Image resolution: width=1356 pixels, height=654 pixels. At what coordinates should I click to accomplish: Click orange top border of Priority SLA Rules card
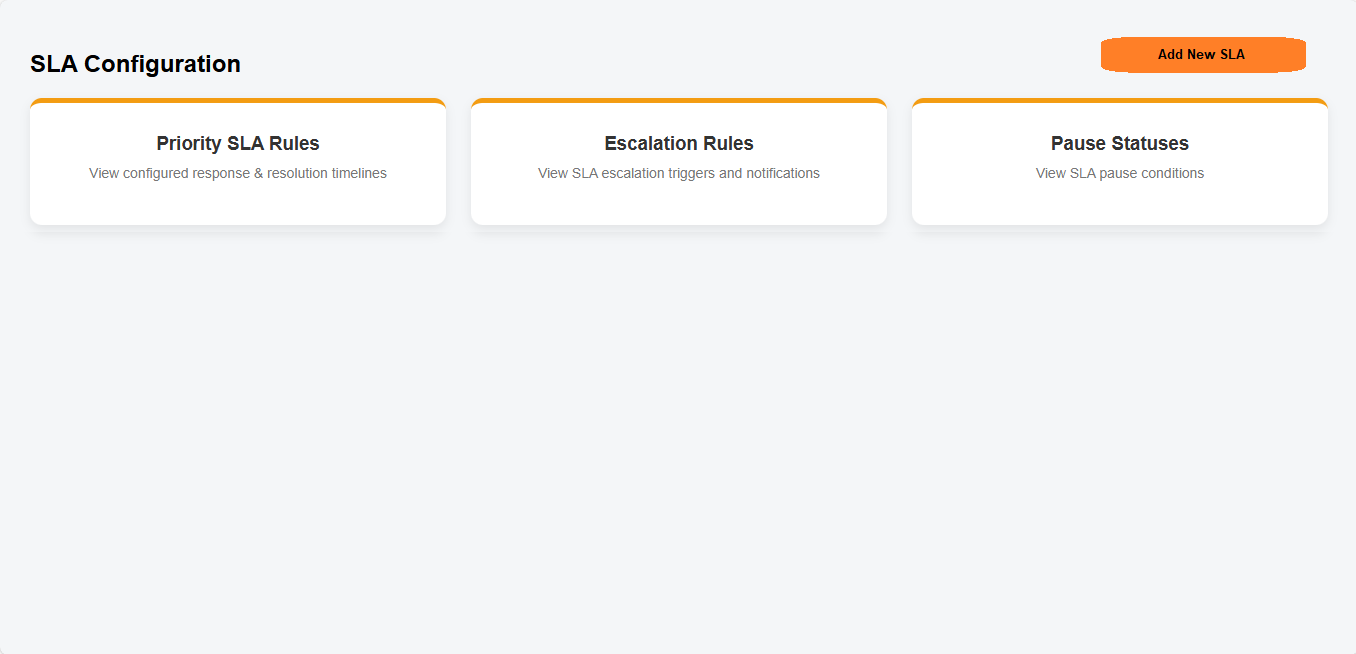point(238,101)
